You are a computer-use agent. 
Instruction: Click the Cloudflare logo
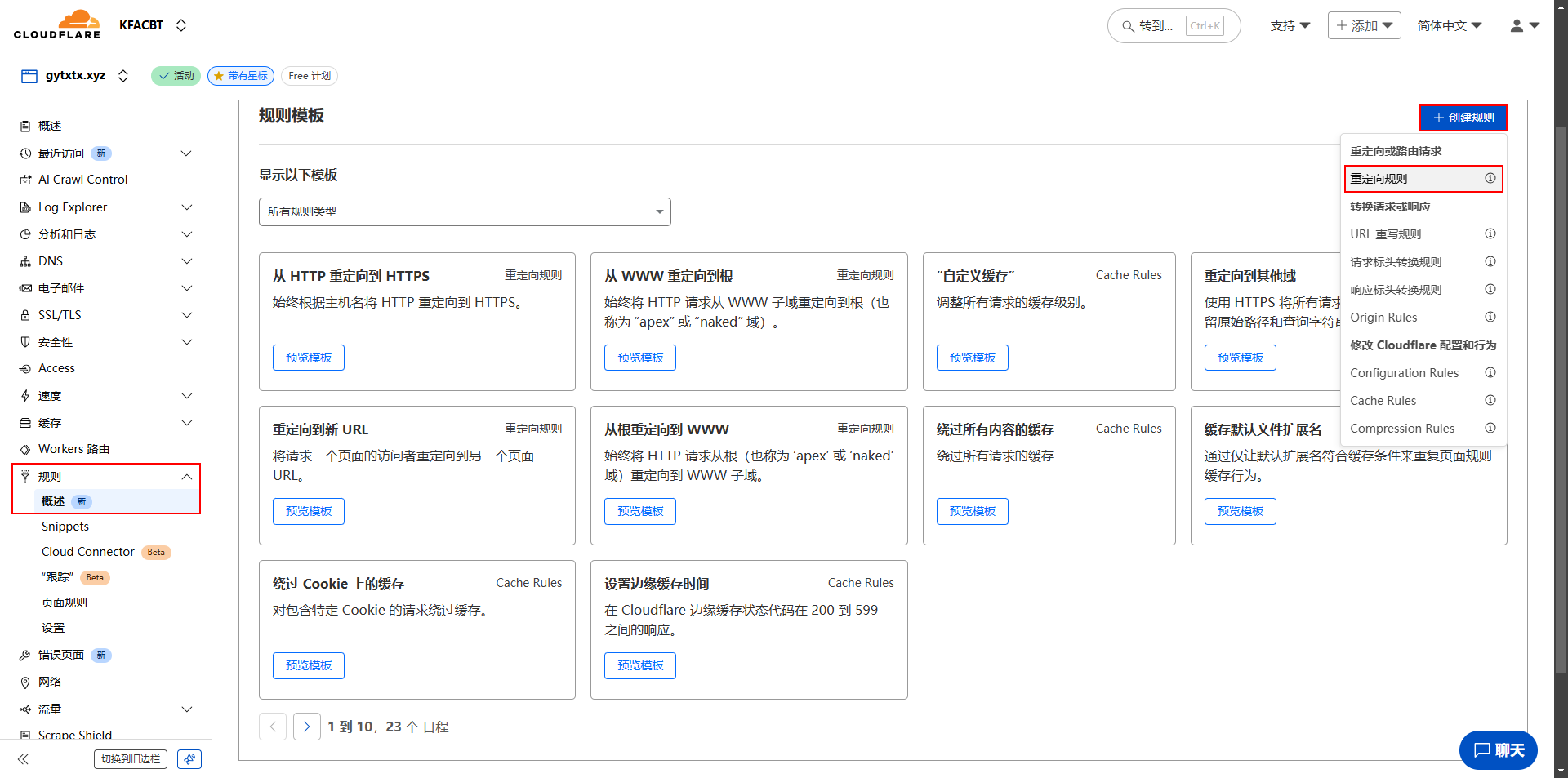(x=57, y=24)
